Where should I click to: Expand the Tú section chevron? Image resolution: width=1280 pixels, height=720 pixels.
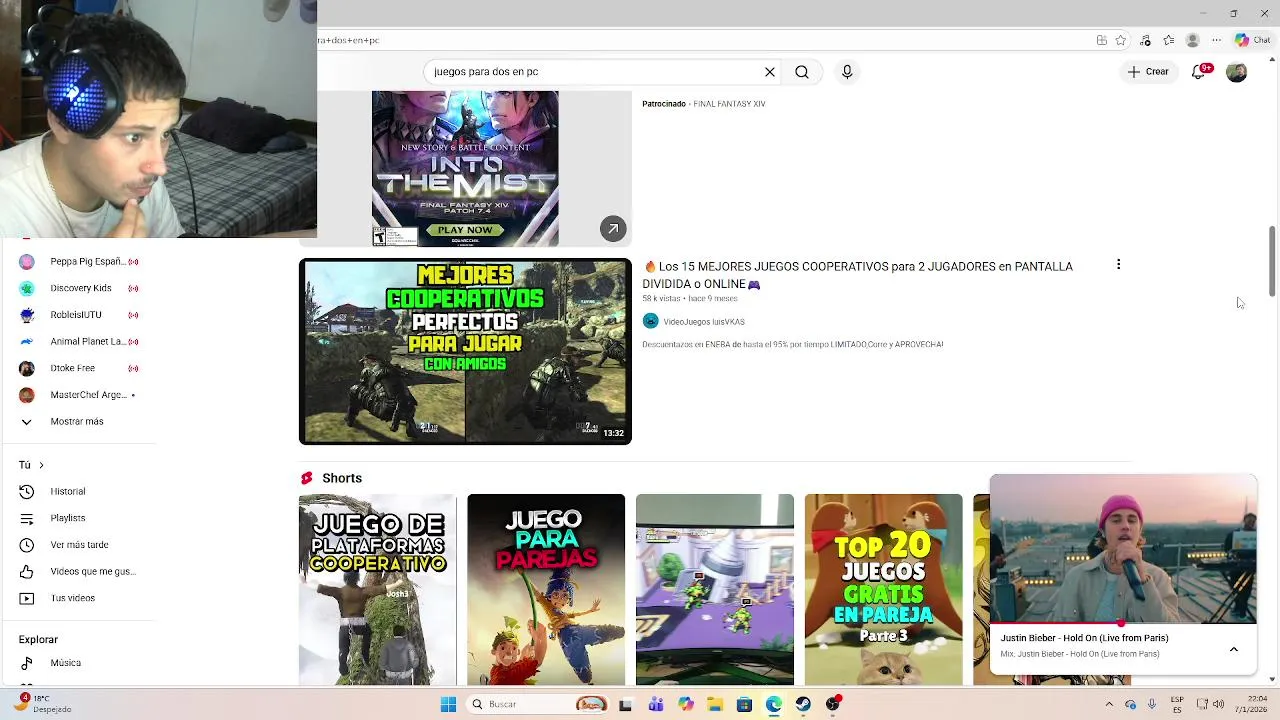[41, 465]
